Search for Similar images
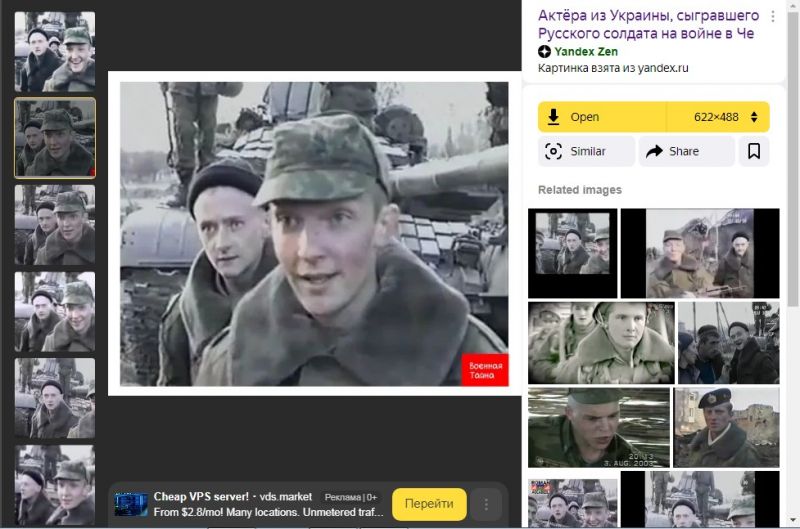Viewport: 800px width, 529px height. [x=586, y=152]
